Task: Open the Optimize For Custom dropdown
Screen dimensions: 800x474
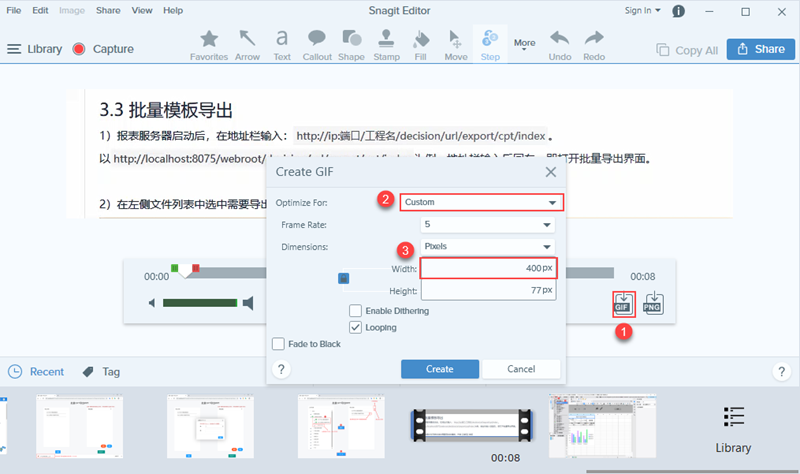Action: click(482, 202)
